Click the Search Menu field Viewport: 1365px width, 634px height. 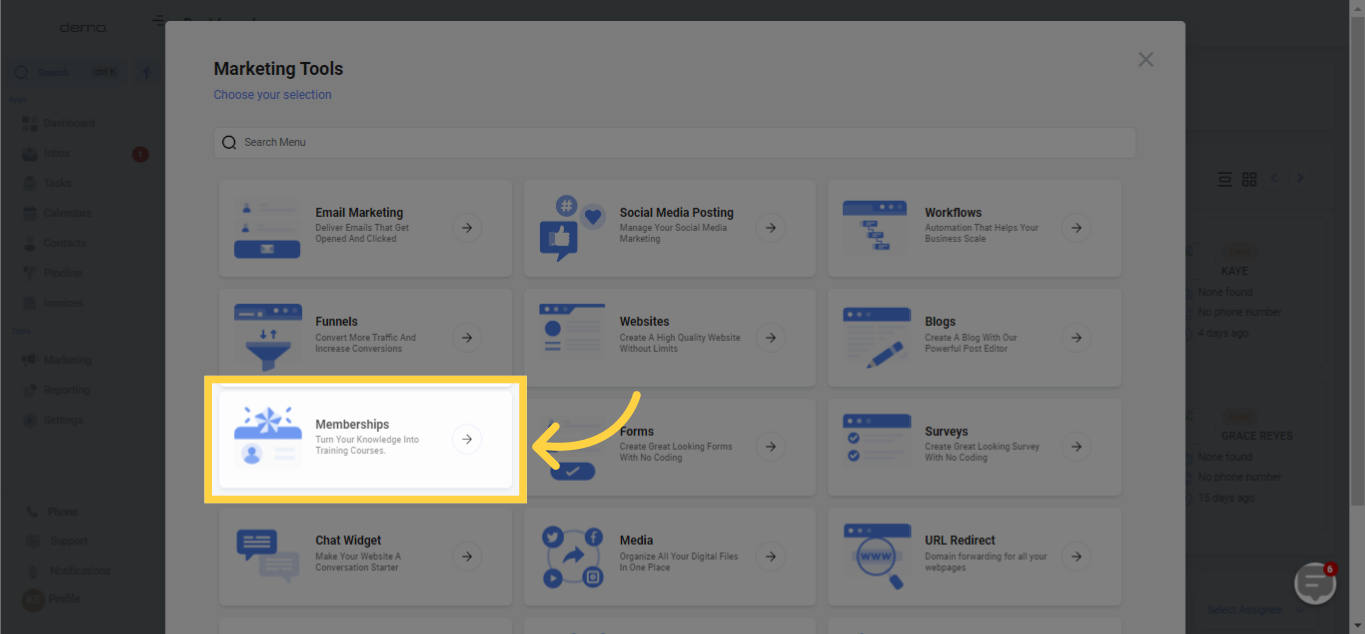click(674, 142)
